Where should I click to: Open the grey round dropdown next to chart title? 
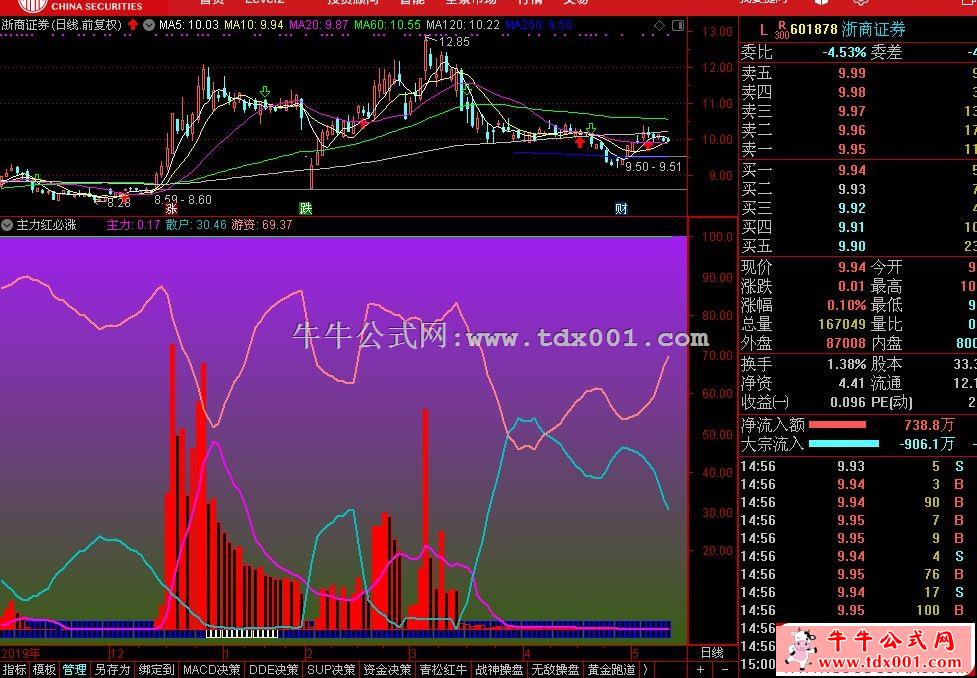(148, 25)
